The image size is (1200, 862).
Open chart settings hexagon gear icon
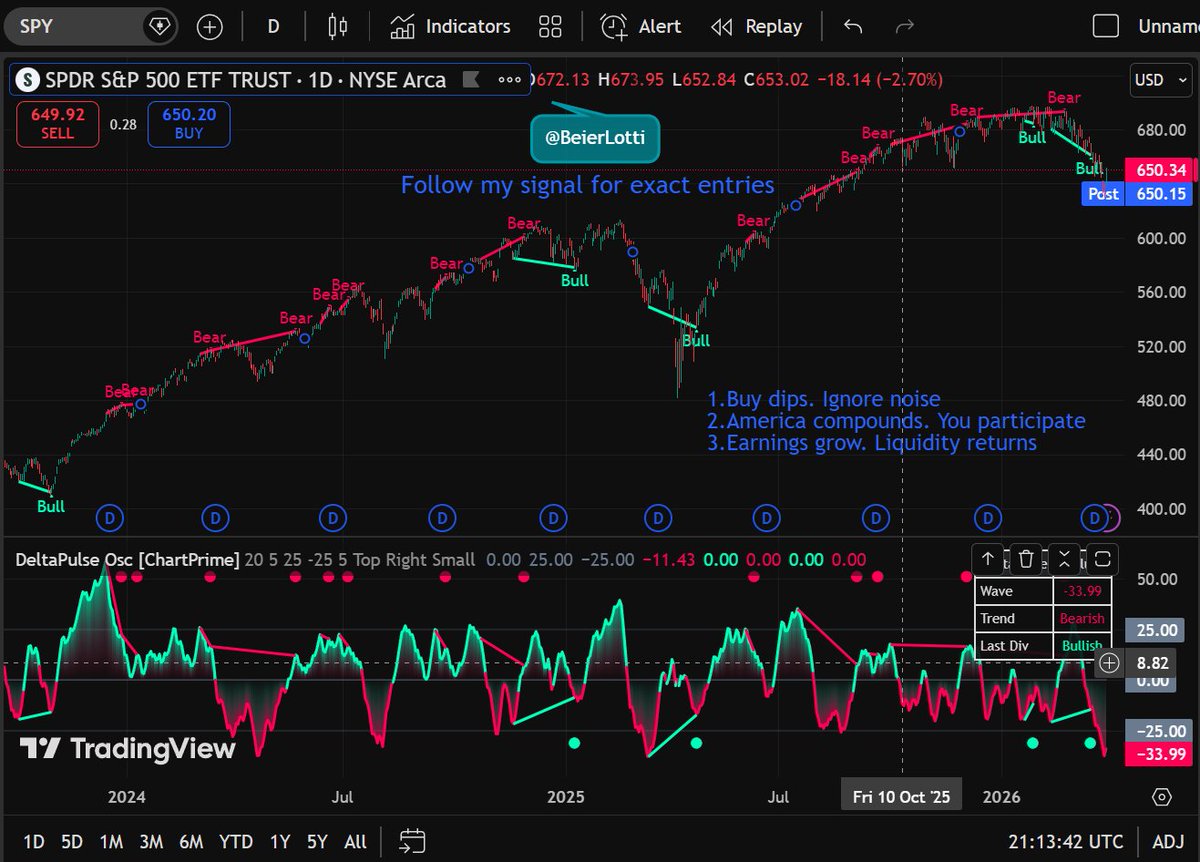click(x=1161, y=797)
